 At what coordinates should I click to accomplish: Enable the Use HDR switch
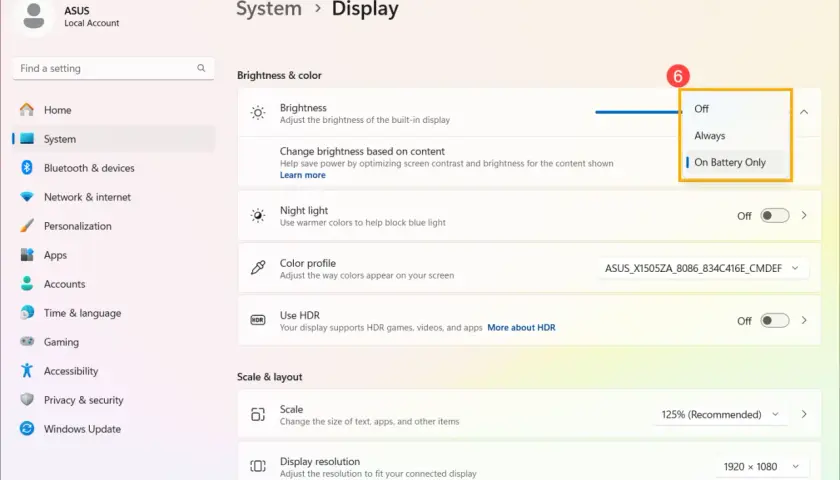pos(775,320)
